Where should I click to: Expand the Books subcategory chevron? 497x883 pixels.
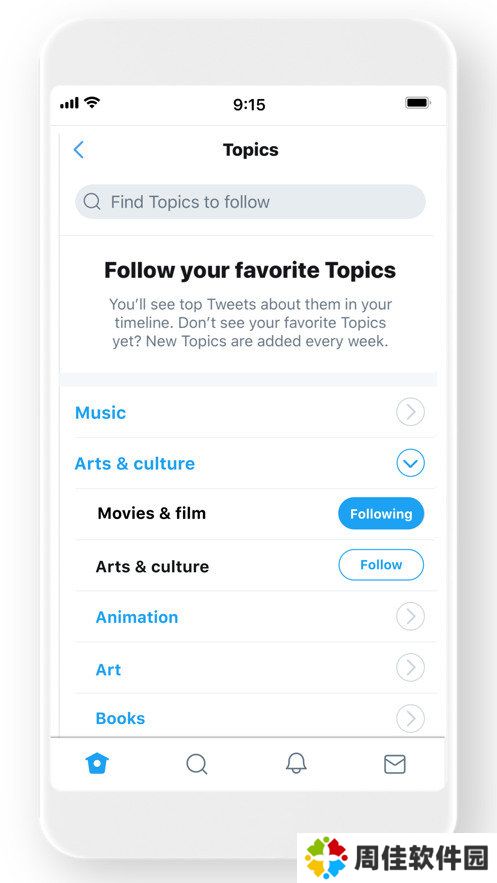point(410,719)
